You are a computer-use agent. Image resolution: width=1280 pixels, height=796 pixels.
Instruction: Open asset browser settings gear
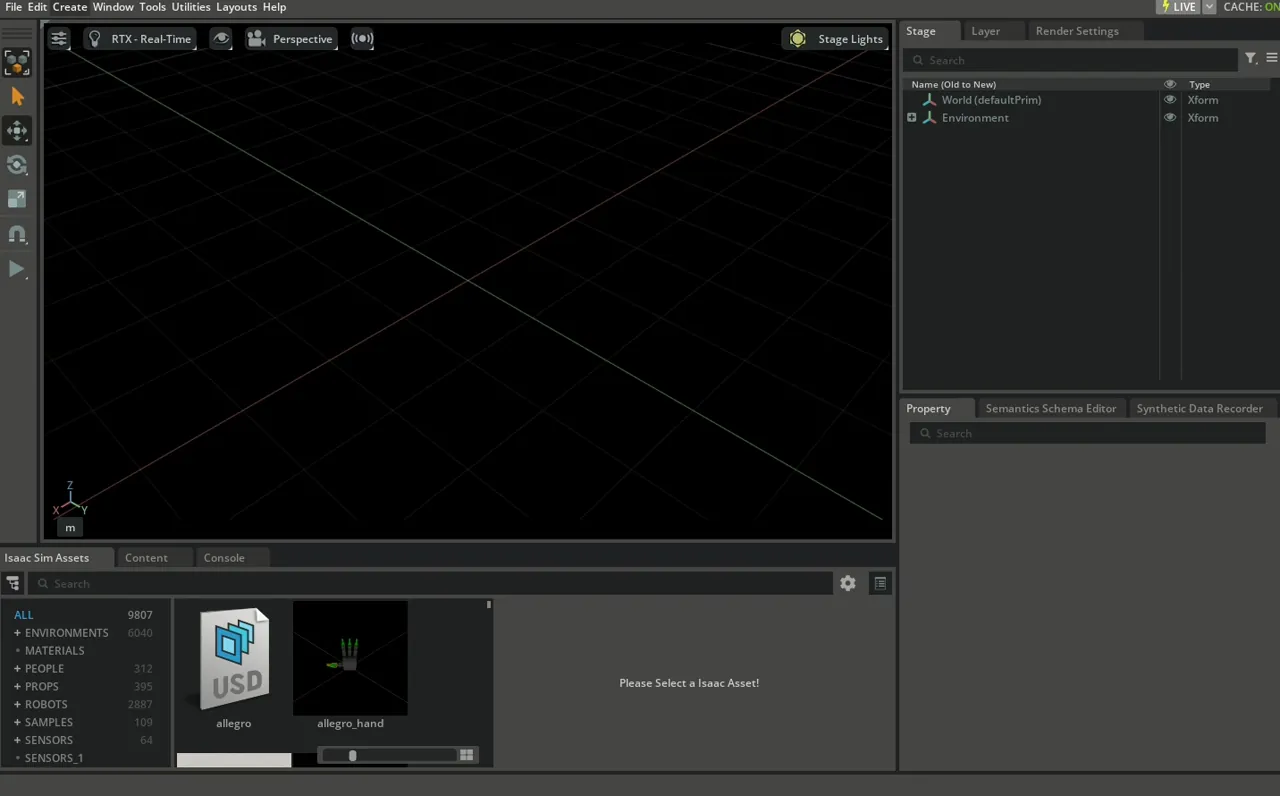pos(848,583)
